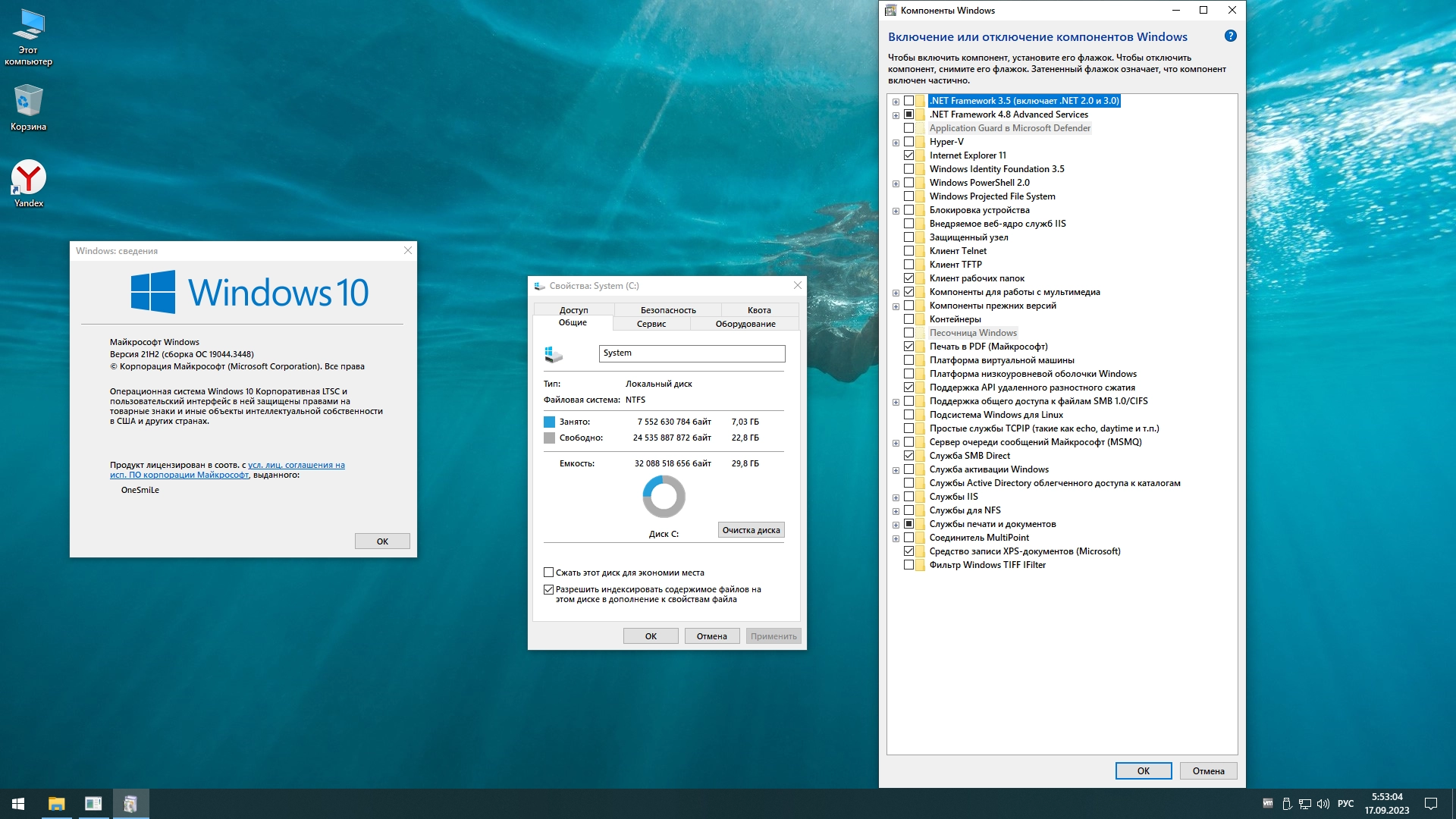The width and height of the screenshot is (1456, 819).
Task: Expand the Hyper-V tree node
Action: click(x=896, y=143)
